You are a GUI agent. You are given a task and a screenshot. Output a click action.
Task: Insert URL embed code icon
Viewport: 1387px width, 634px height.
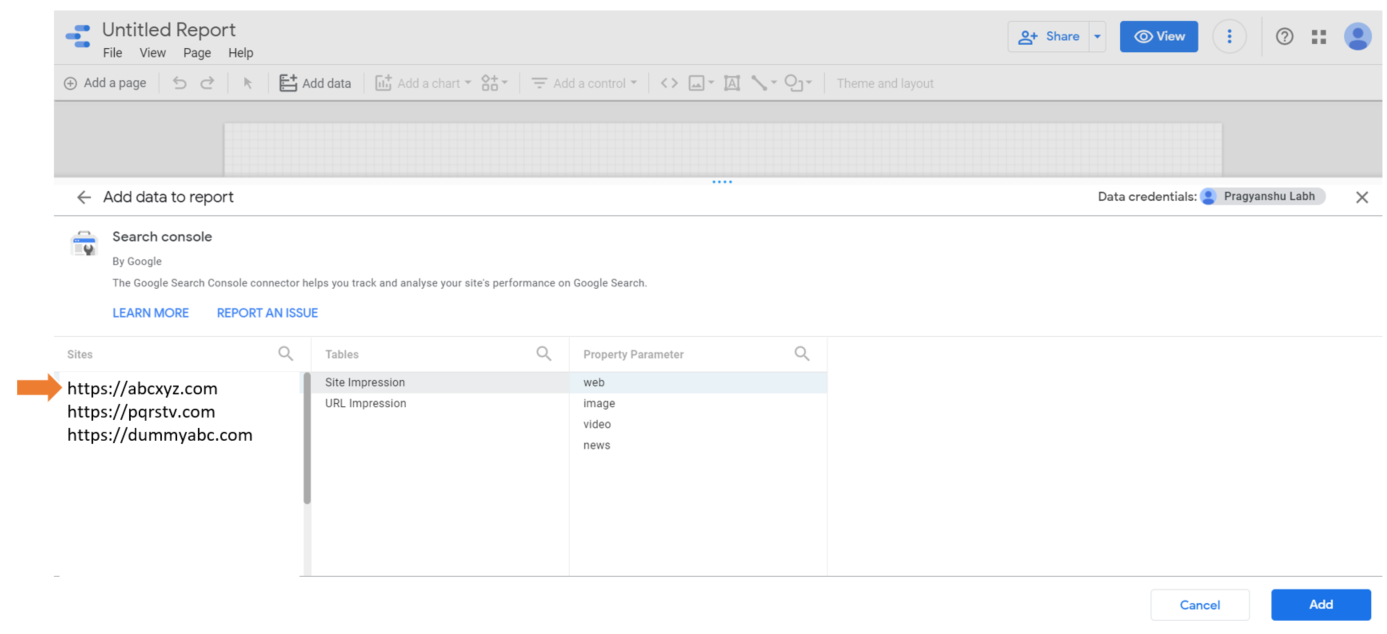[669, 83]
